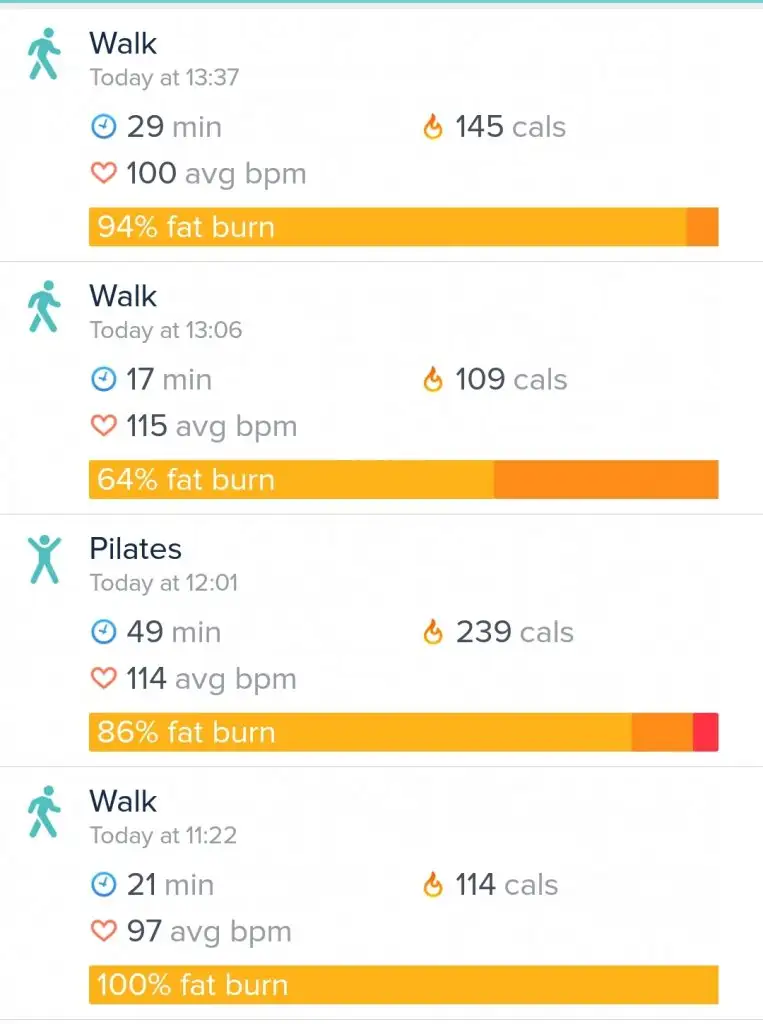Select the 64% fat burn bar

point(403,480)
